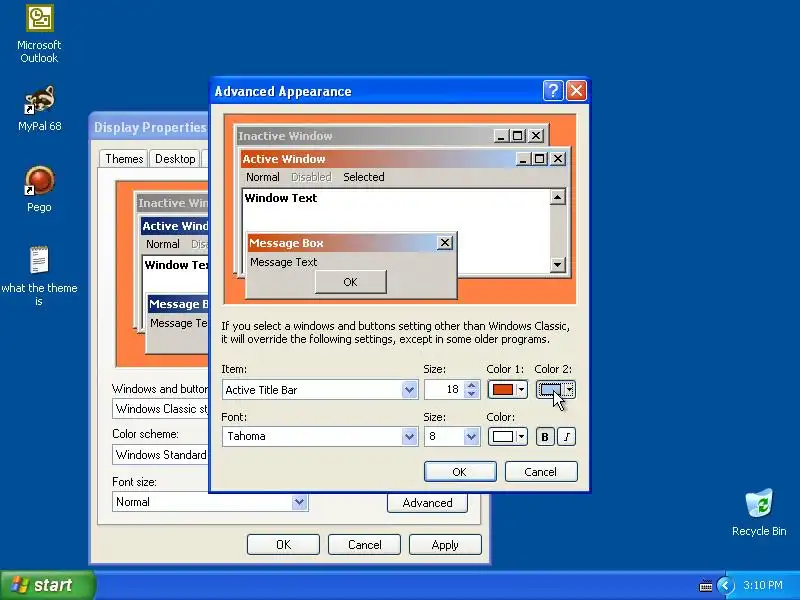The width and height of the screenshot is (800, 600).
Task: Select 'what the theme is' text file icon
Action: (x=39, y=276)
